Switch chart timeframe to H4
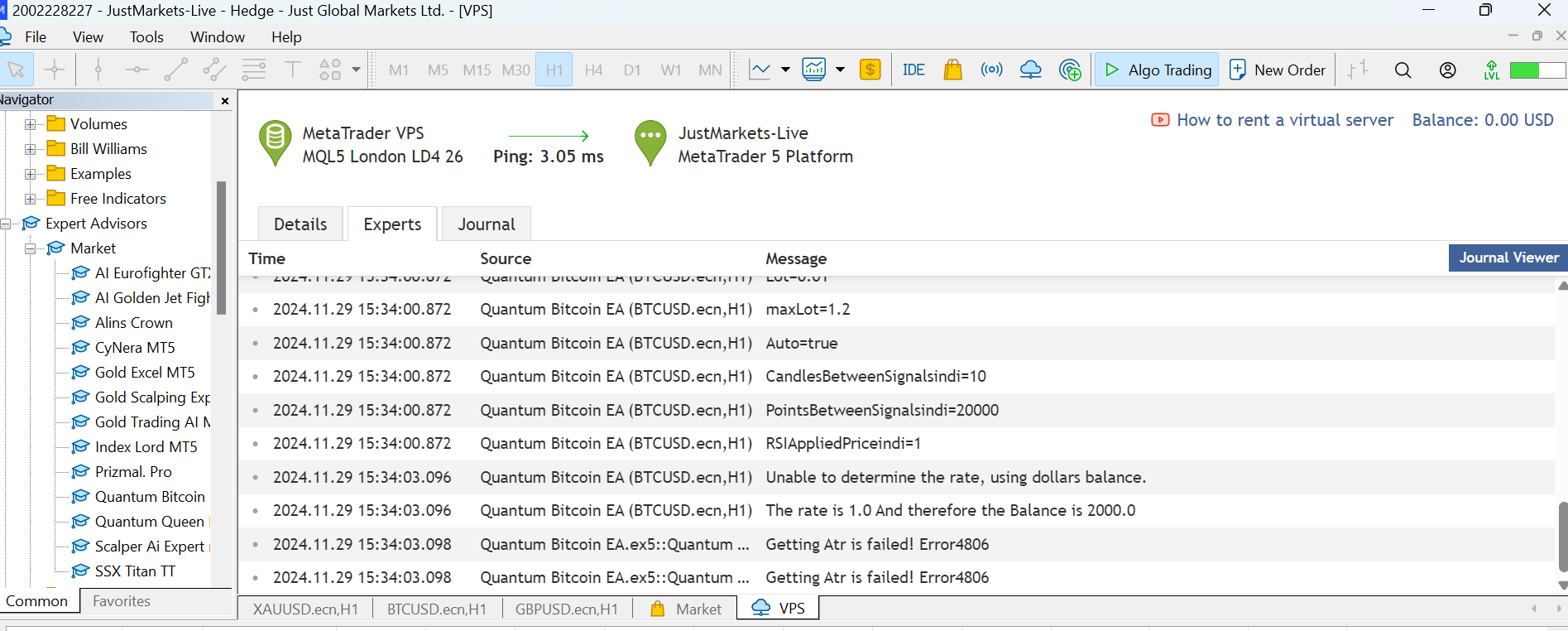This screenshot has height=631, width=1568. coord(593,70)
